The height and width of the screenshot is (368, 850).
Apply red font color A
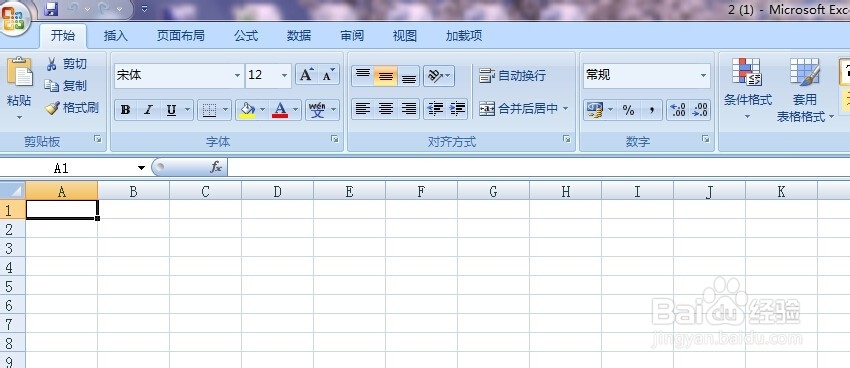point(280,110)
